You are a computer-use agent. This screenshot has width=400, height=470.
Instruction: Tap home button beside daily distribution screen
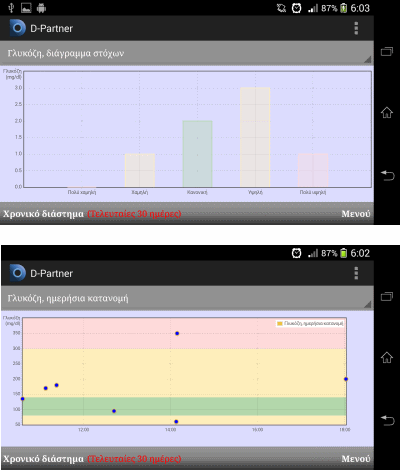coord(387,357)
